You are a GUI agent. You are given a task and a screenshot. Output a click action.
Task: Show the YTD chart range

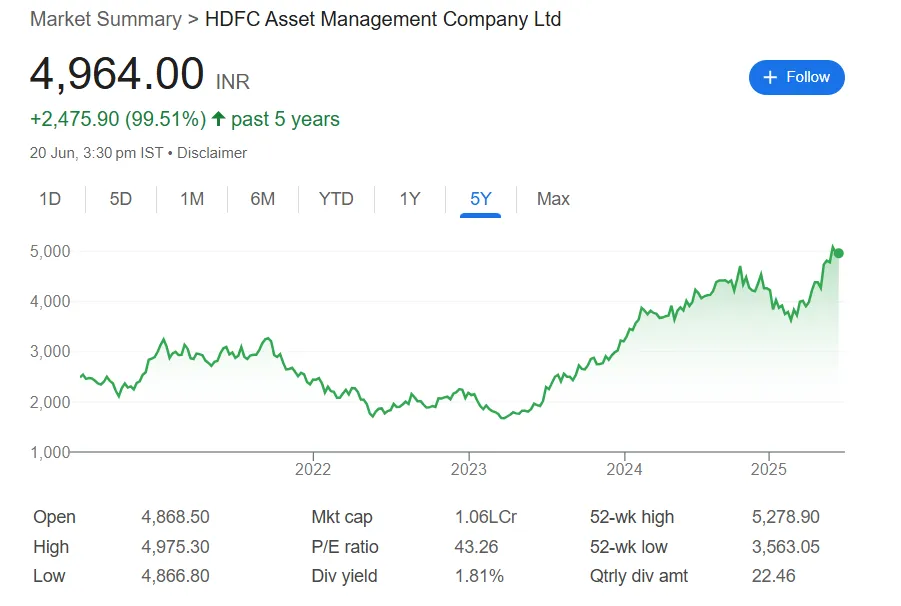click(336, 199)
